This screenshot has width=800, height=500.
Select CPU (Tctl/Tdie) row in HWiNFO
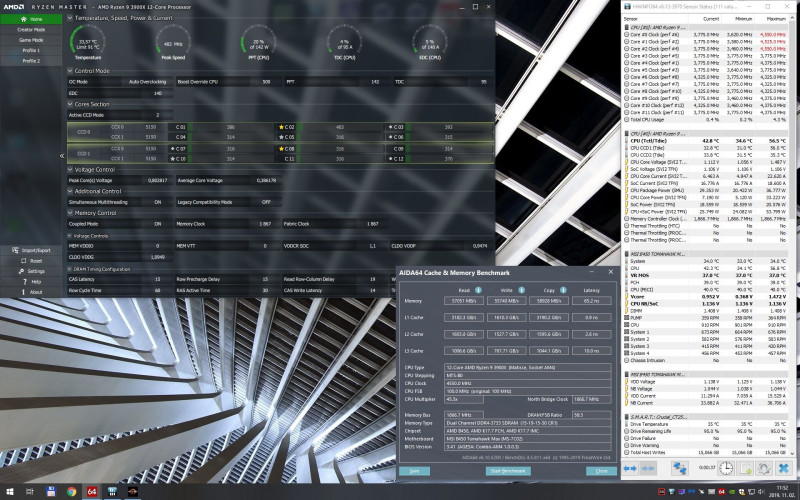[706, 140]
